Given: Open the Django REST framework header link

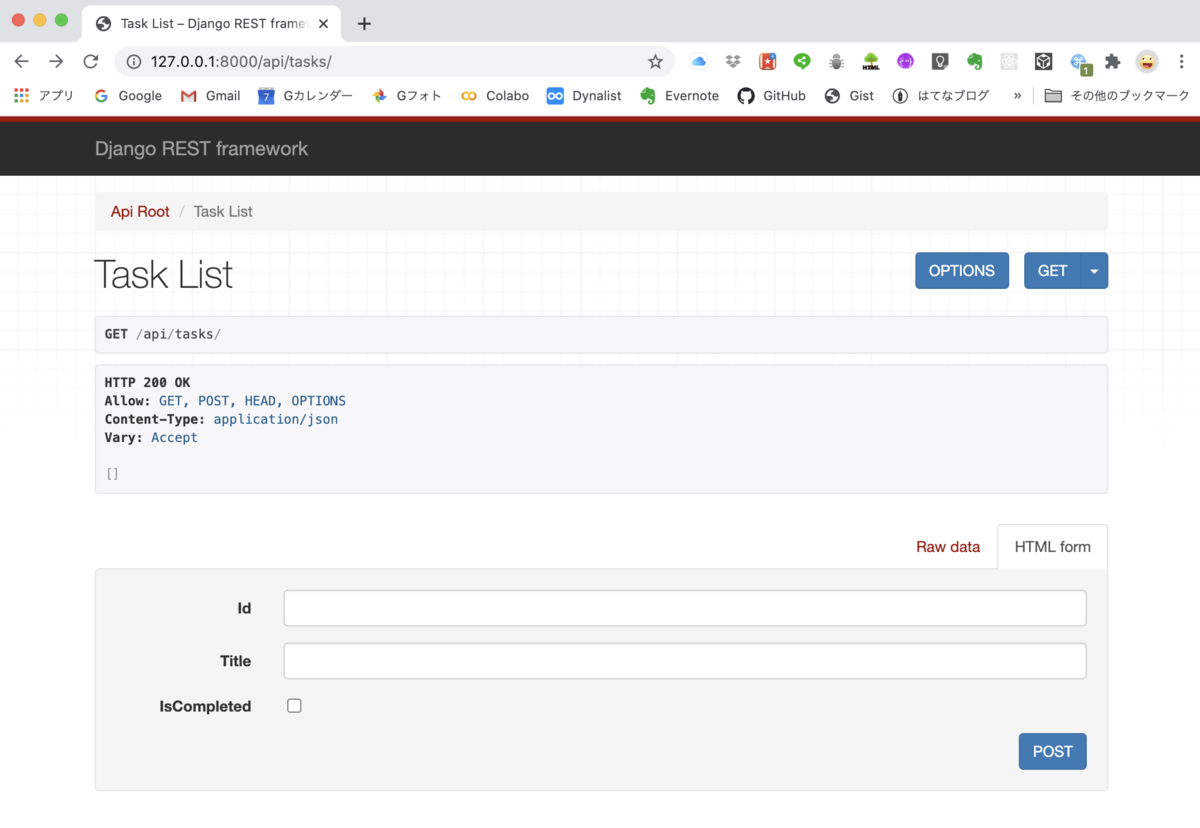Looking at the screenshot, I should 201,149.
